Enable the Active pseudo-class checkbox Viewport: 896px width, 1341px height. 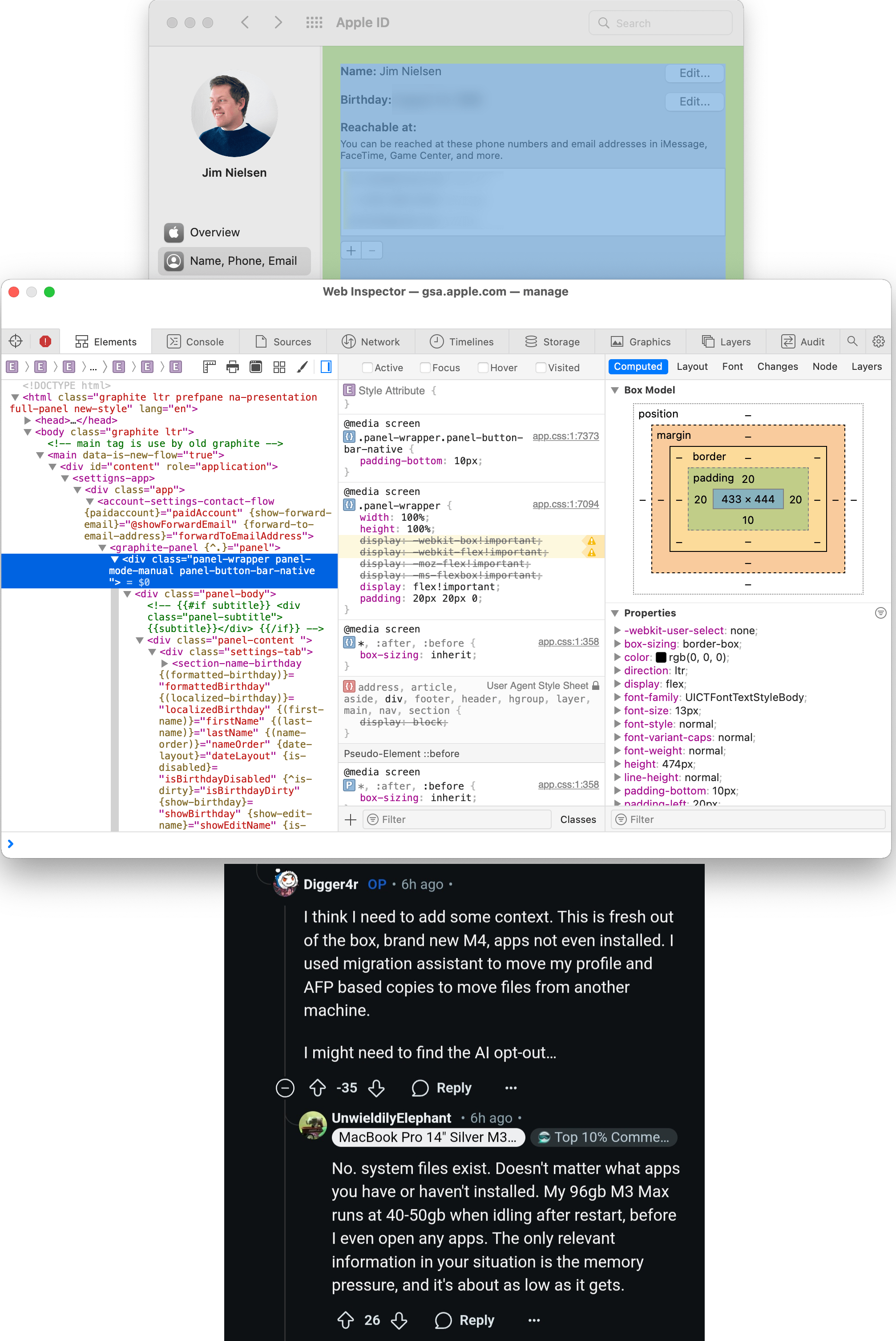pos(367,368)
